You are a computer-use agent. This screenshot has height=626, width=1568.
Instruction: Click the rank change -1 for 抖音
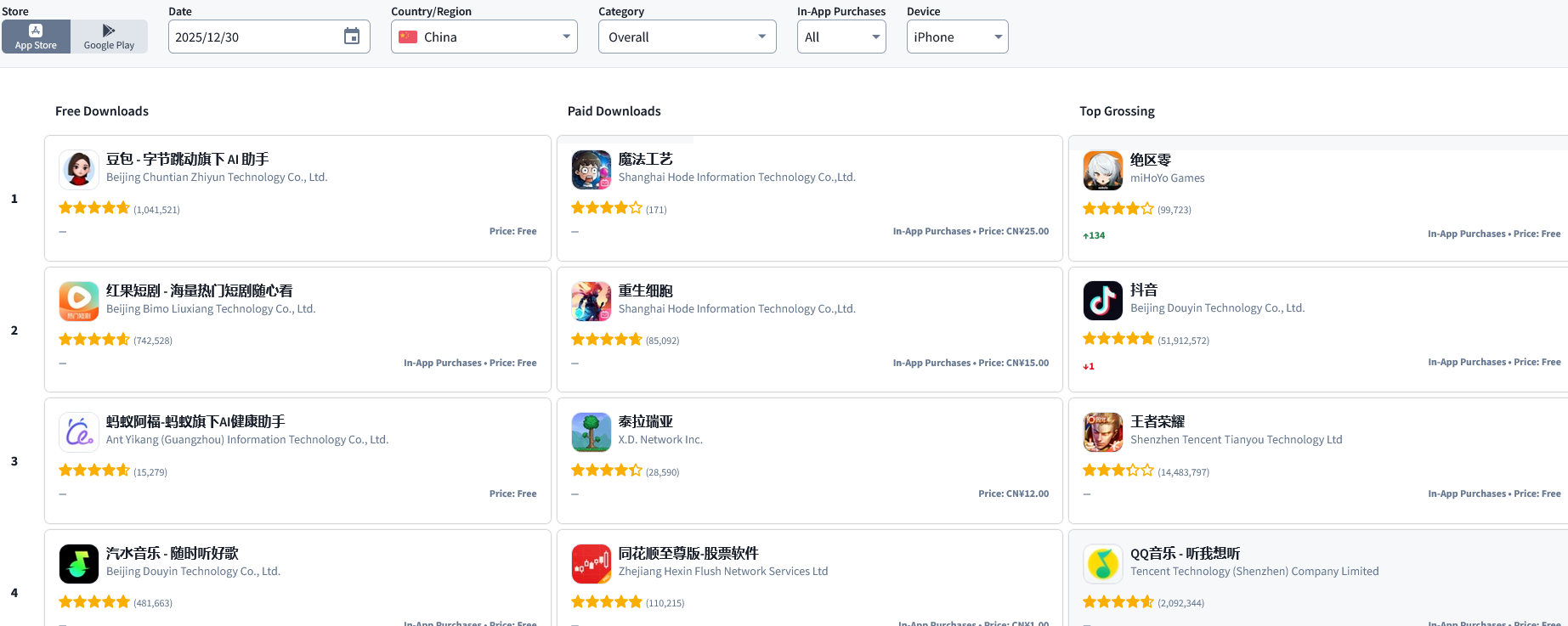pyautogui.click(x=1089, y=367)
